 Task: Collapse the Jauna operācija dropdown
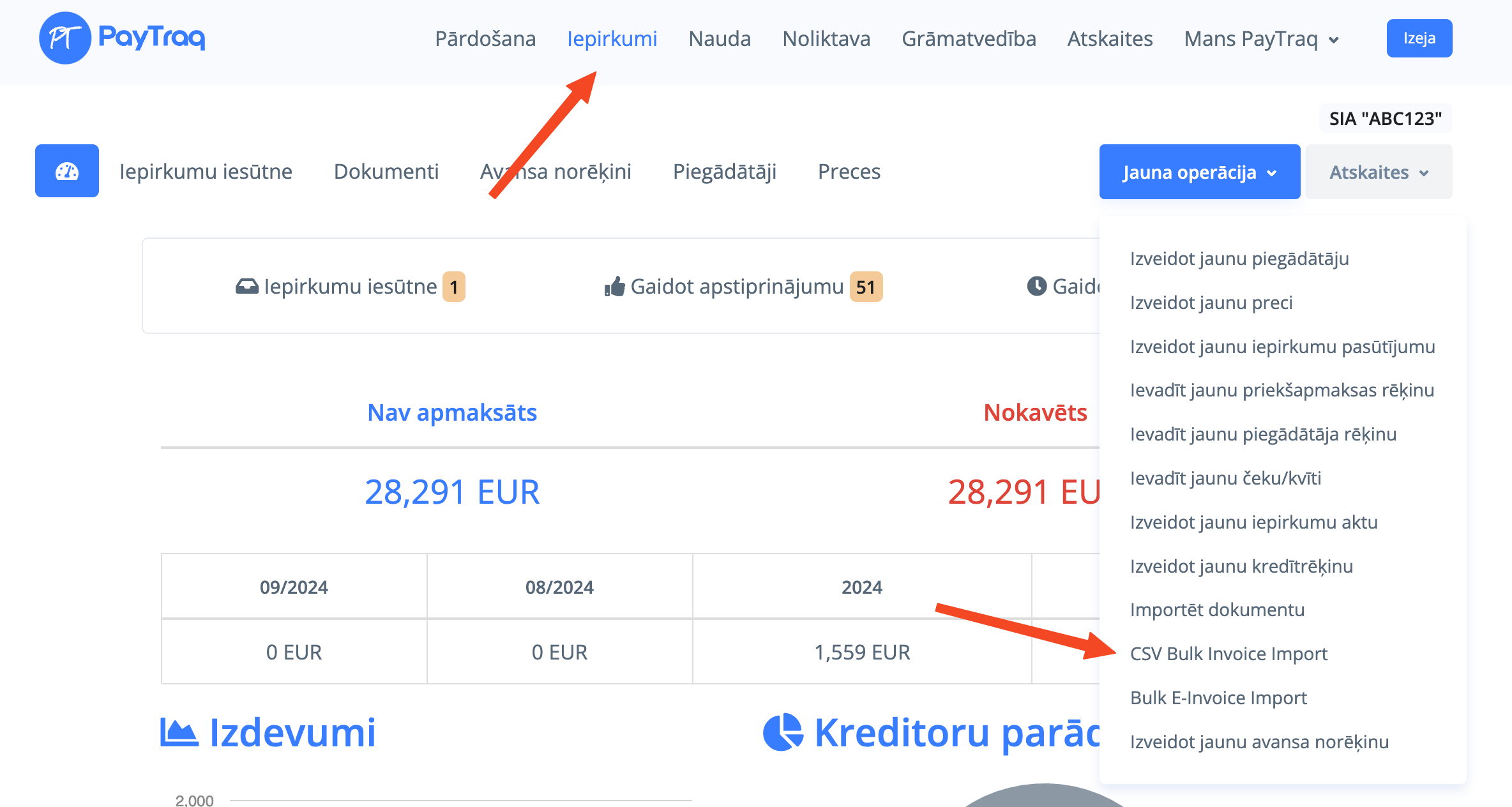click(x=1199, y=172)
